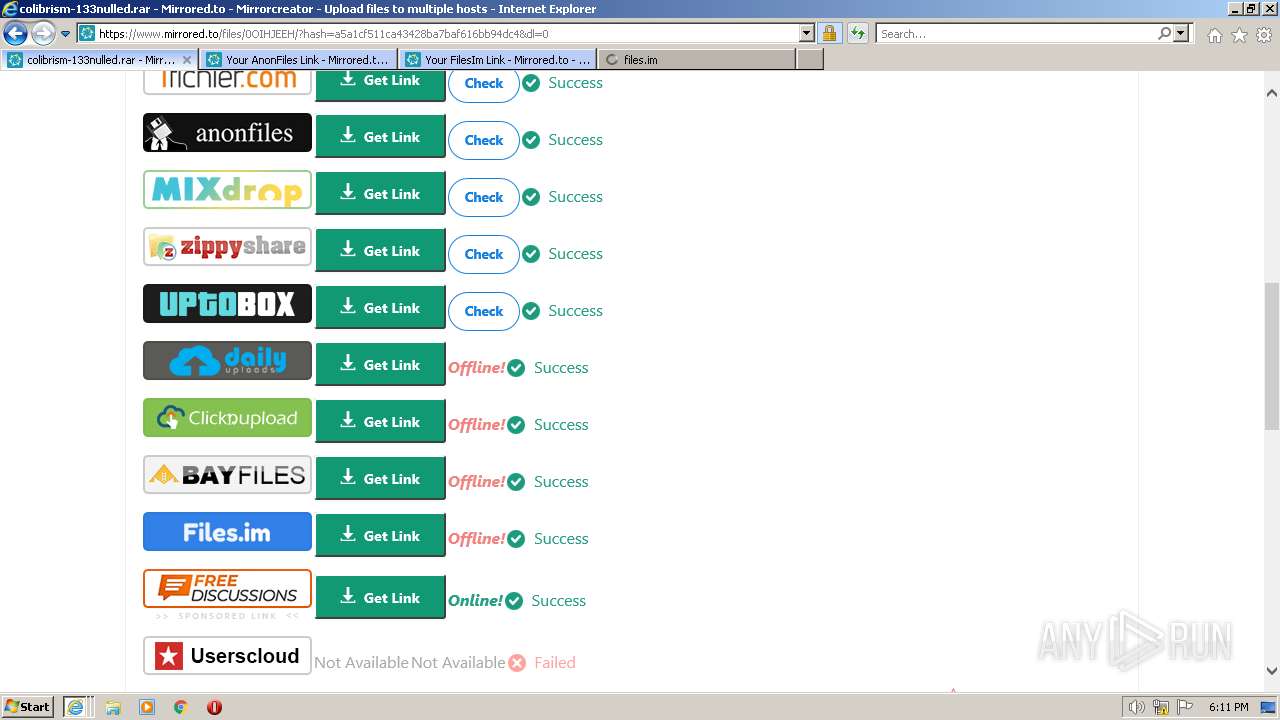Go back with the browser Back button

point(15,34)
